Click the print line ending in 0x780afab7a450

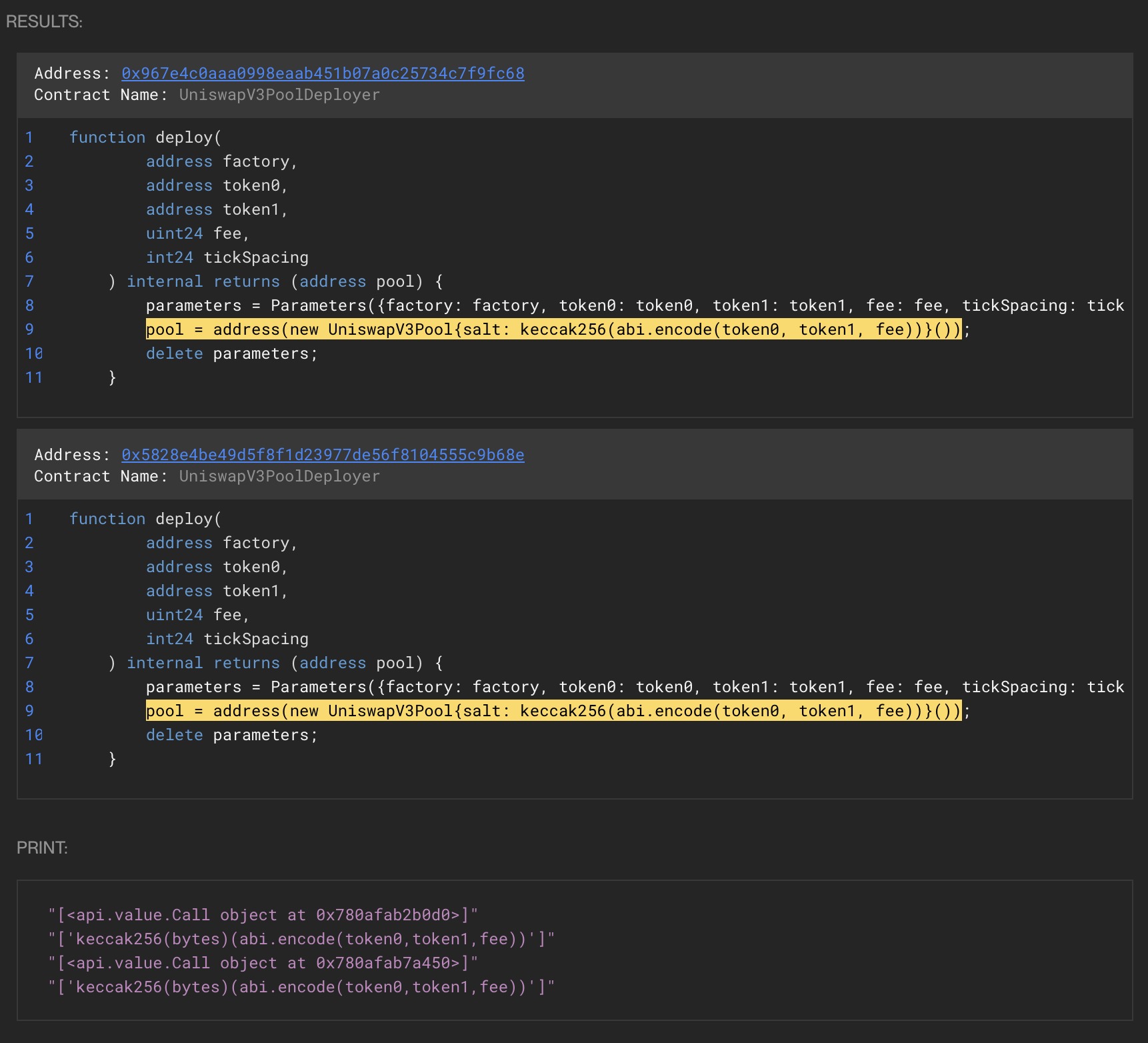[x=263, y=963]
